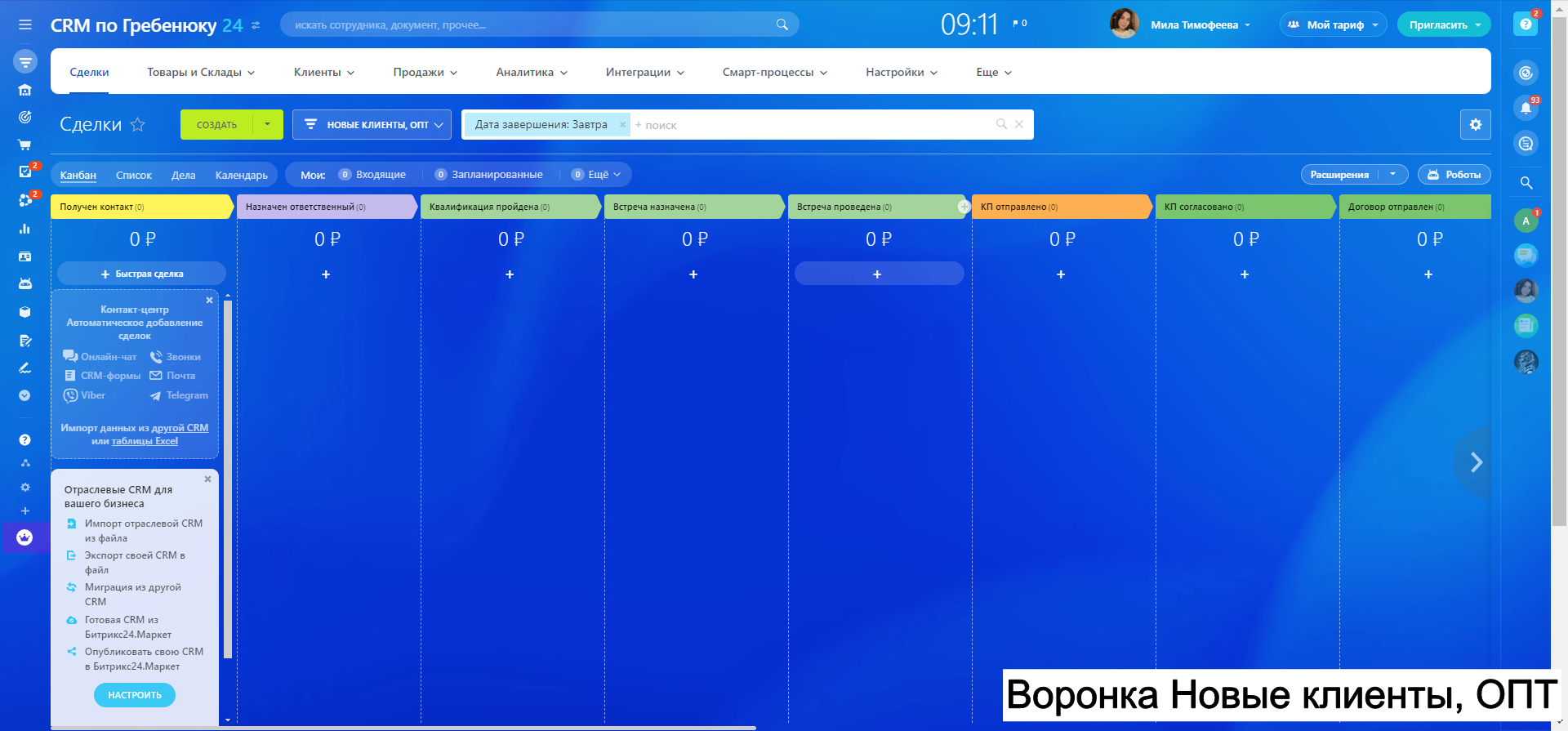The height and width of the screenshot is (731, 1568).
Task: Add stage after Встреча проведена with plus icon
Action: pos(964,207)
